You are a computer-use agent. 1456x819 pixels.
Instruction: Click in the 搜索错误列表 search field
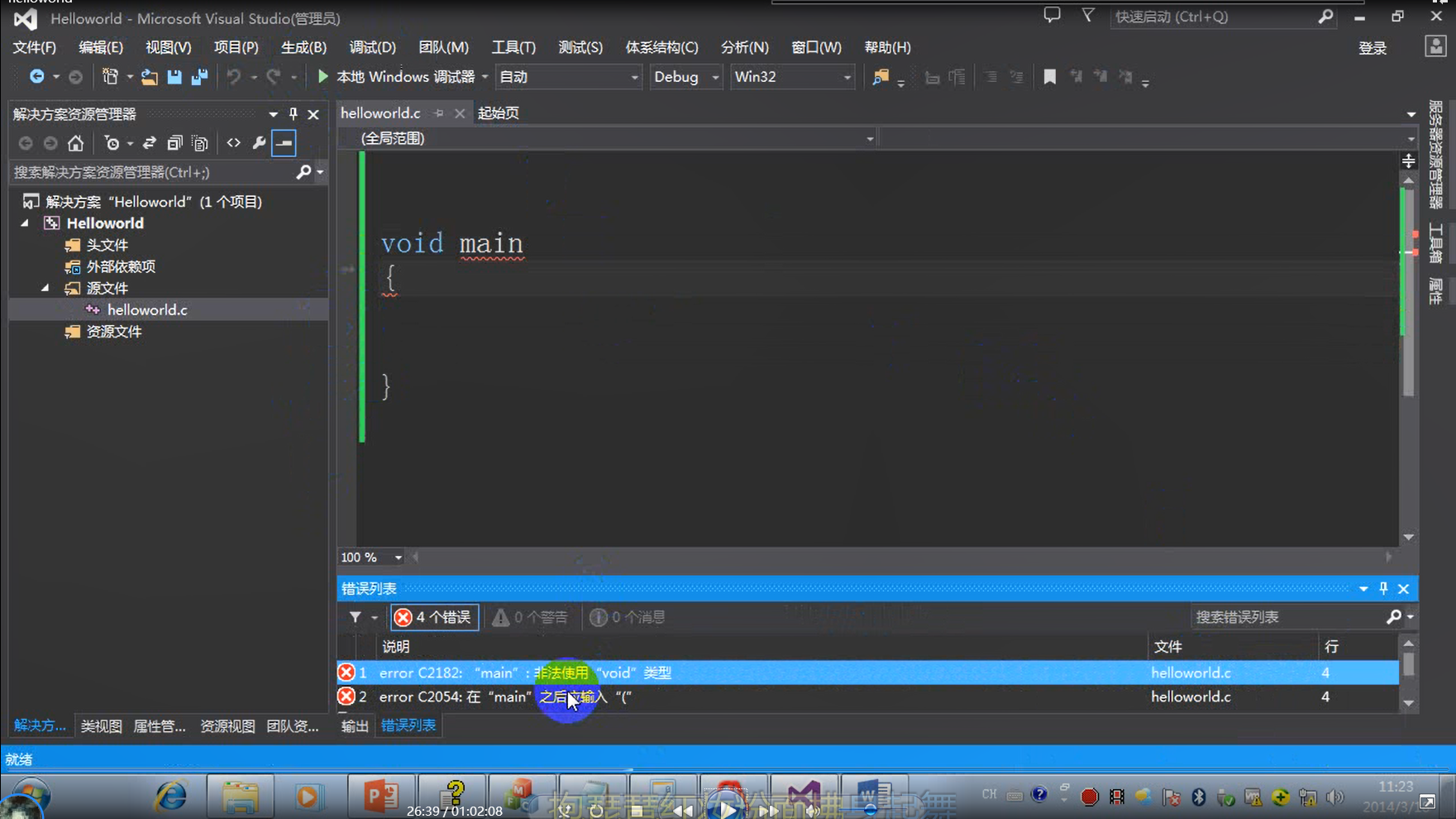coord(1288,617)
